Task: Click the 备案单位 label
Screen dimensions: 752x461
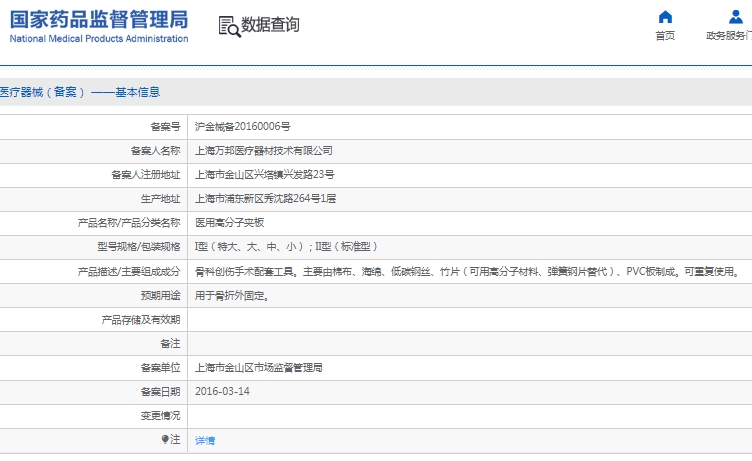Action: point(161,367)
